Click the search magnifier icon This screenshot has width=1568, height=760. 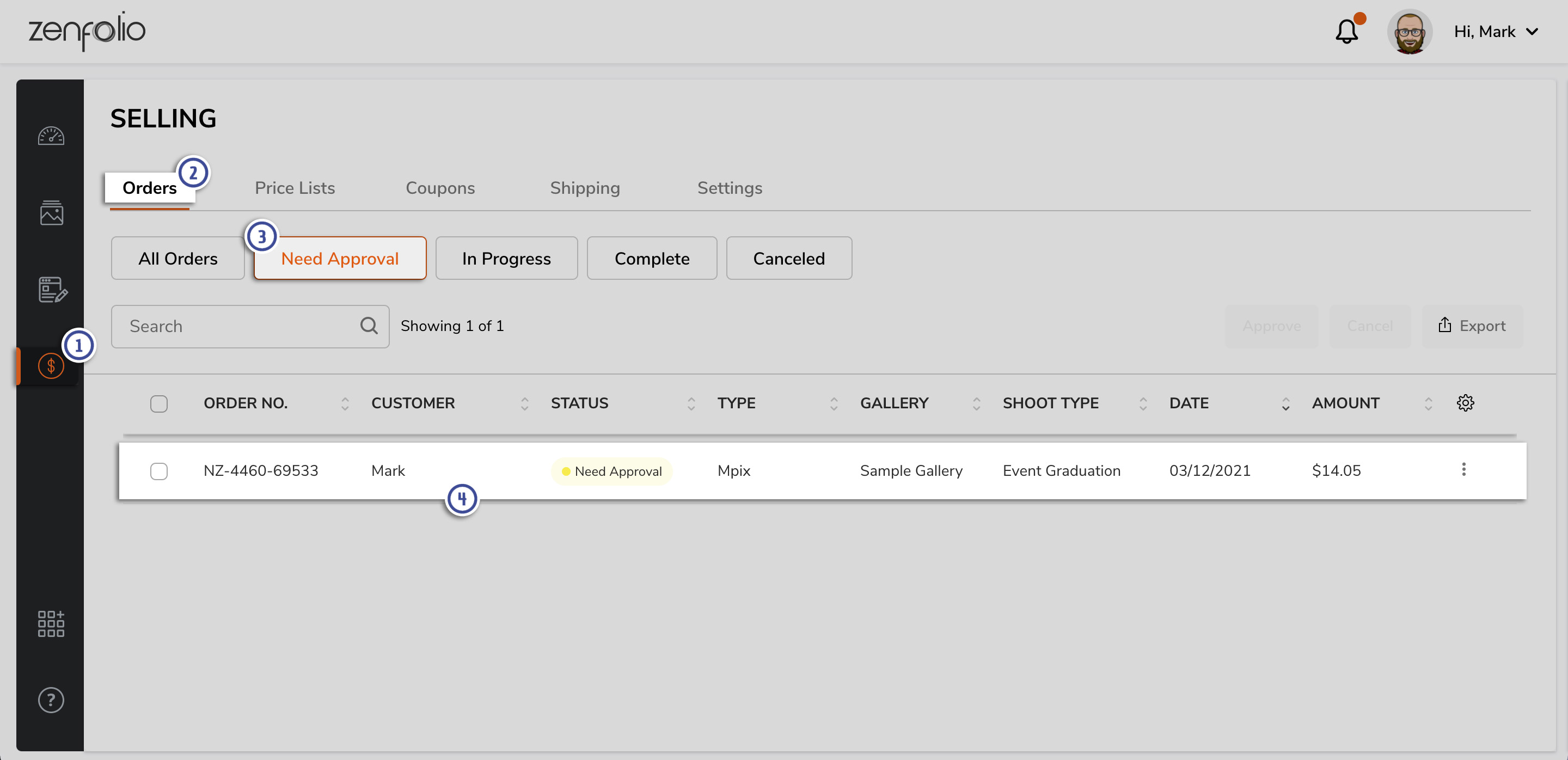[369, 326]
